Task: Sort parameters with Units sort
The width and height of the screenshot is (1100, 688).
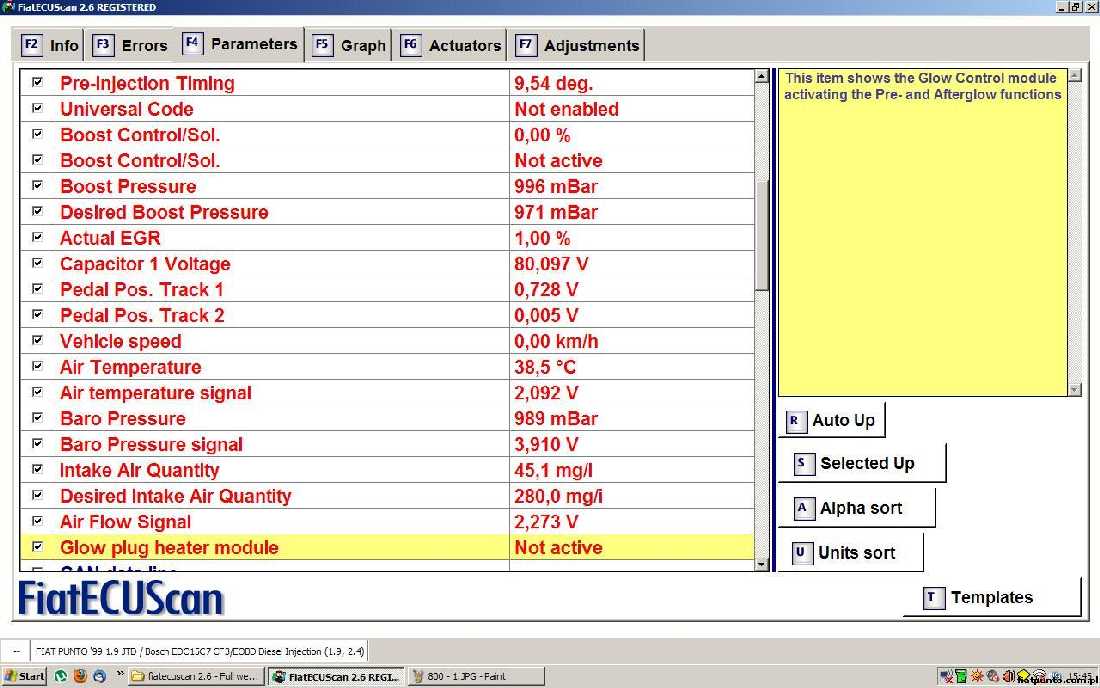Action: coord(851,553)
